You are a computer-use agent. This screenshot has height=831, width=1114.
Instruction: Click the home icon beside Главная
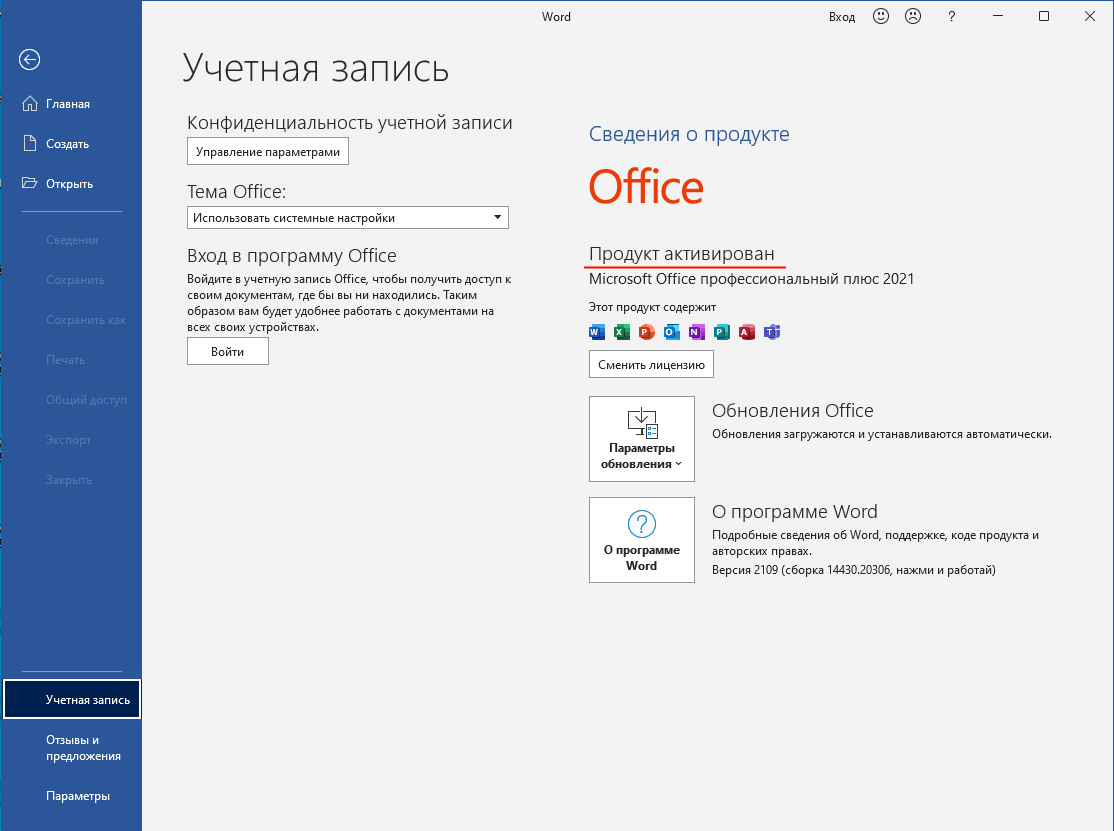point(30,104)
